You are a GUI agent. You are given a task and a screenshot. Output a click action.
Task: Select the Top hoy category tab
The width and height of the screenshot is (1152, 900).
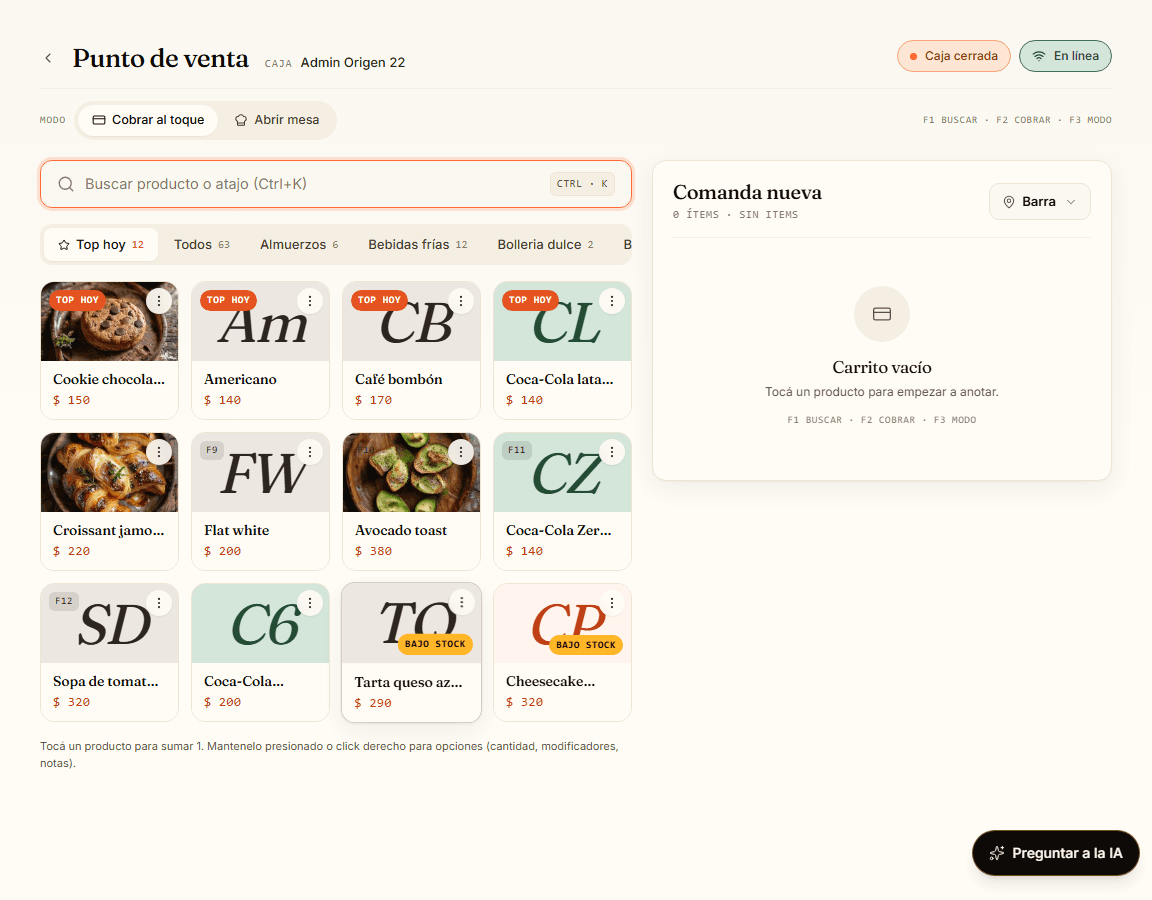click(x=101, y=245)
